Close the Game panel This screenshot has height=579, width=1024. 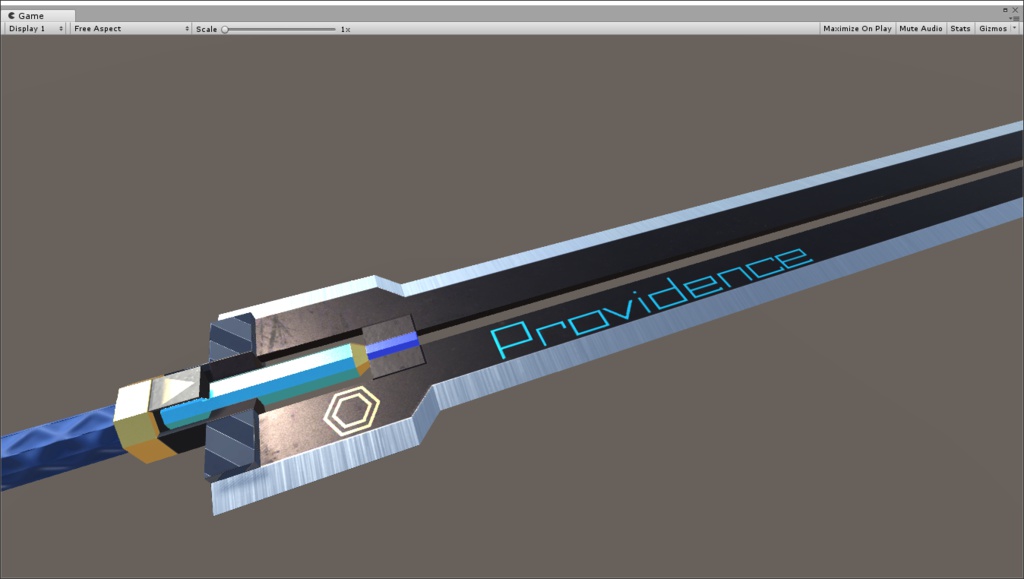(x=1015, y=10)
